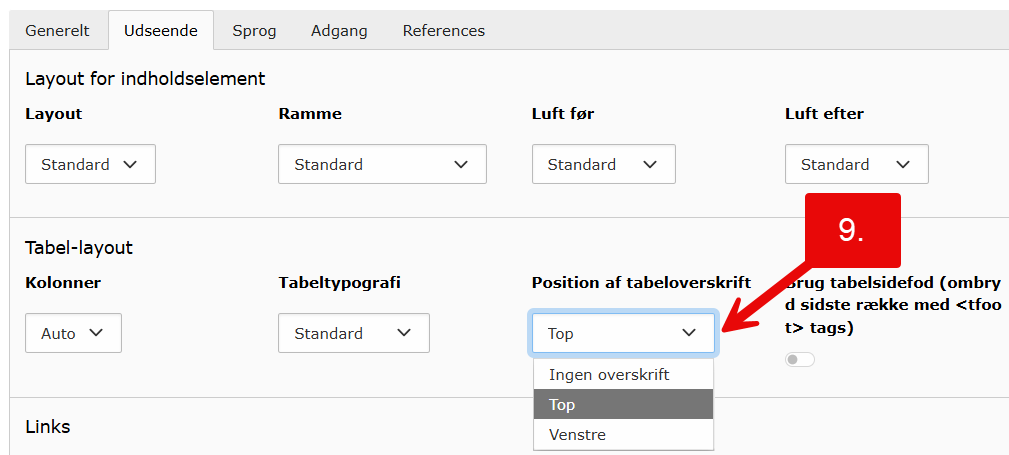This screenshot has width=1009, height=455.
Task: Click the Layout for indholdselement heading
Action: pyautogui.click(x=145, y=78)
